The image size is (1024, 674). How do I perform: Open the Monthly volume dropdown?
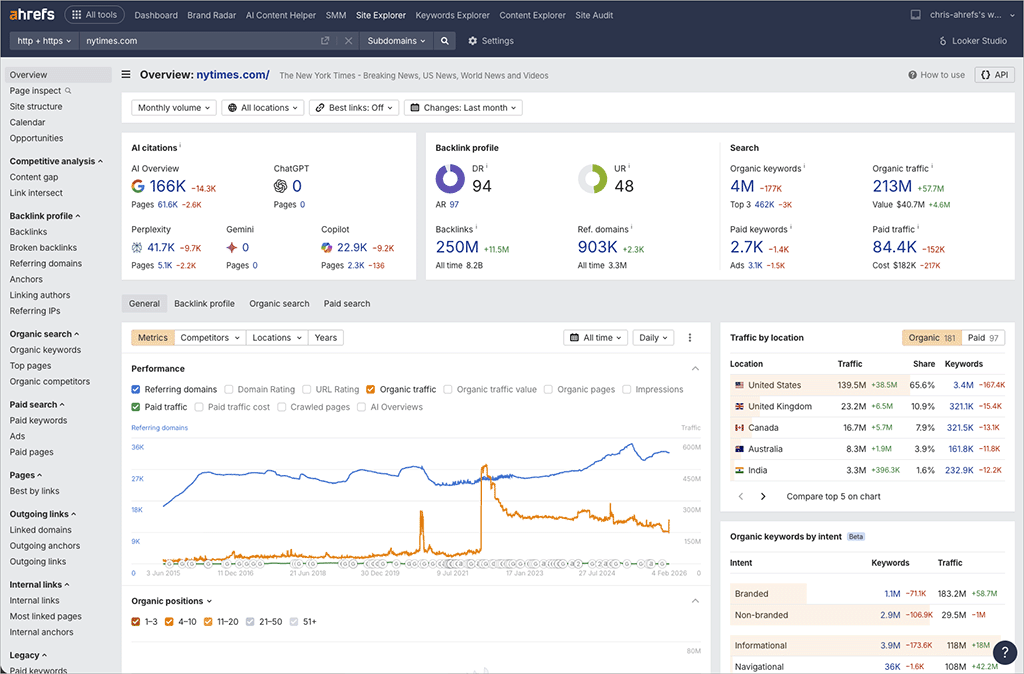[173, 107]
